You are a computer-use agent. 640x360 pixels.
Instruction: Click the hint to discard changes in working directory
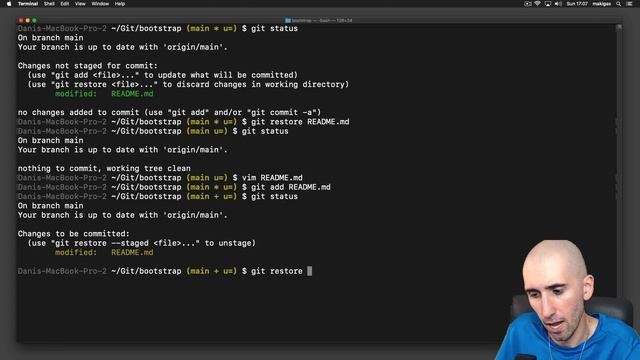[x=188, y=84]
